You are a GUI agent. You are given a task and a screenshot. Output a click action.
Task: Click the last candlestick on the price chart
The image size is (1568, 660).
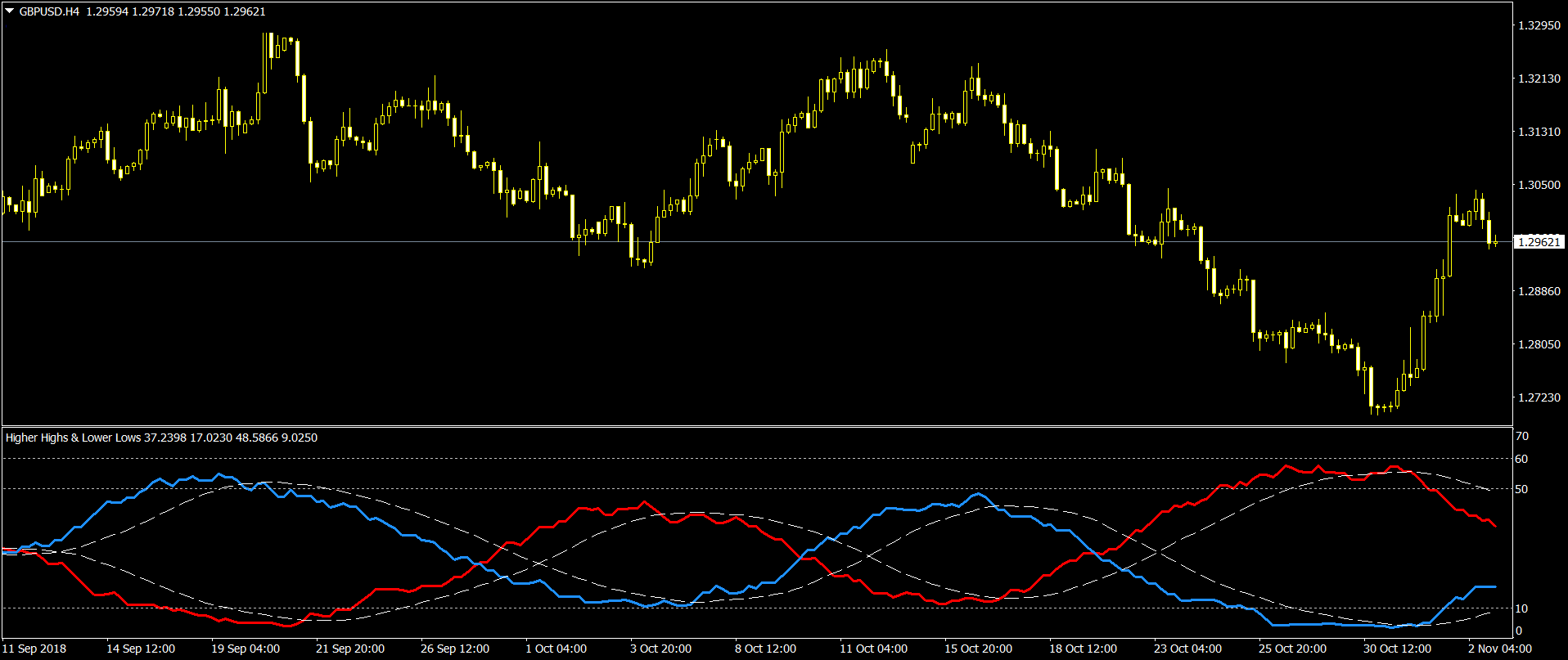coord(1495,241)
